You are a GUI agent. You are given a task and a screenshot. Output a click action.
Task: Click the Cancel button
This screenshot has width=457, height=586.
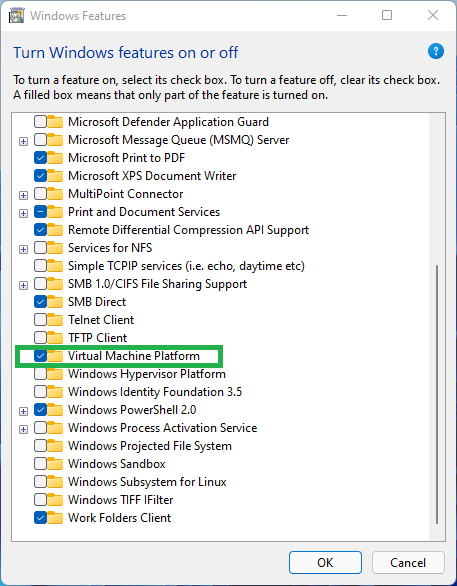click(x=408, y=562)
